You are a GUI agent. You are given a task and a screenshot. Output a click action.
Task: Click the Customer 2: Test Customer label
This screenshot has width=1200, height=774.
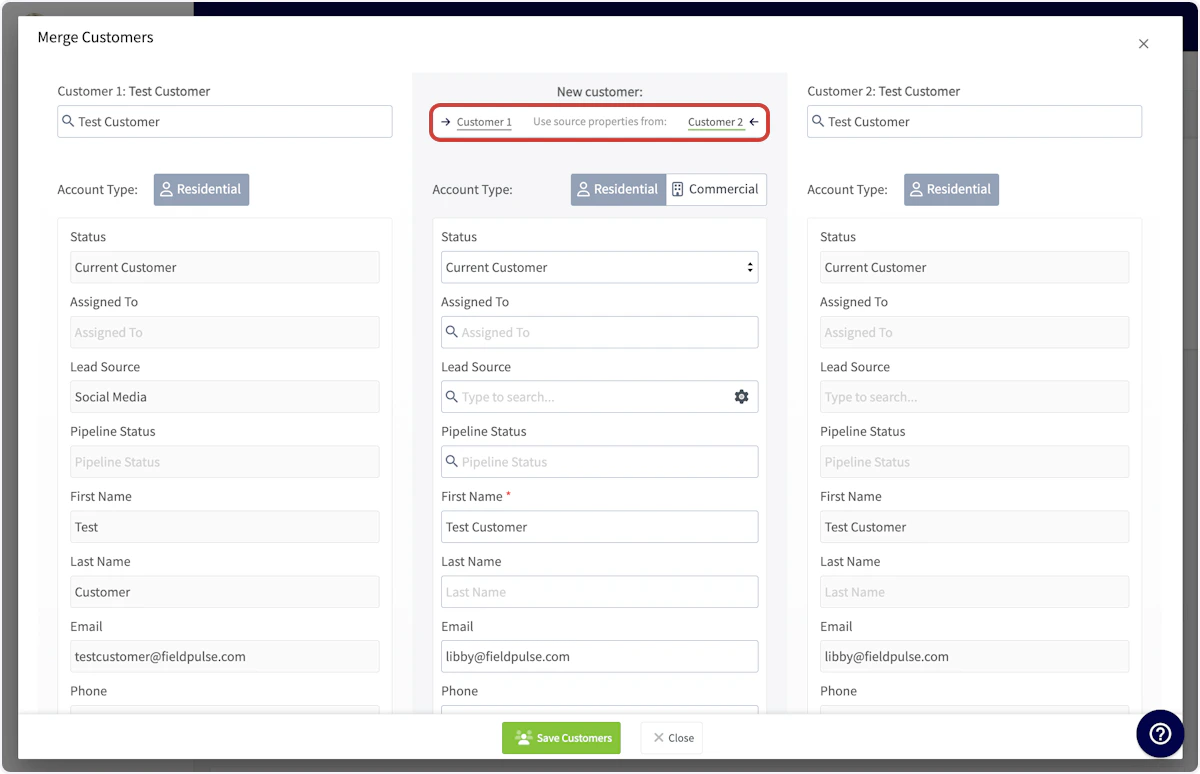pyautogui.click(x=884, y=91)
